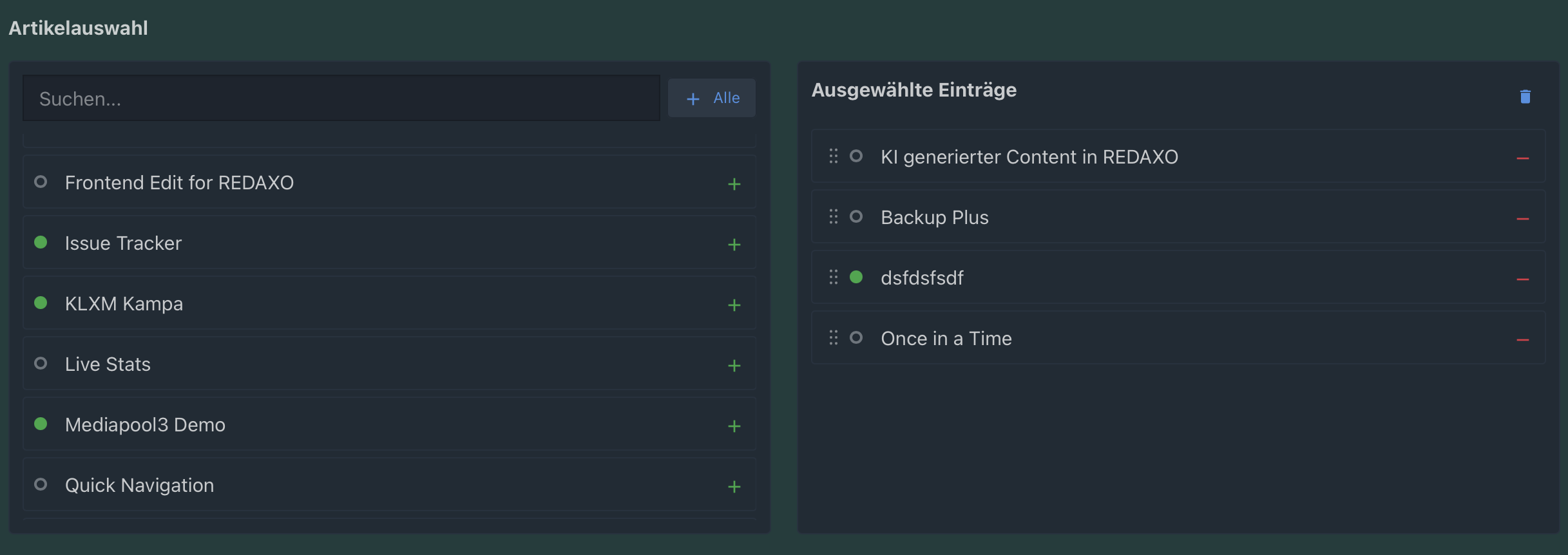Add Live Stats via its plus icon

[x=734, y=366]
